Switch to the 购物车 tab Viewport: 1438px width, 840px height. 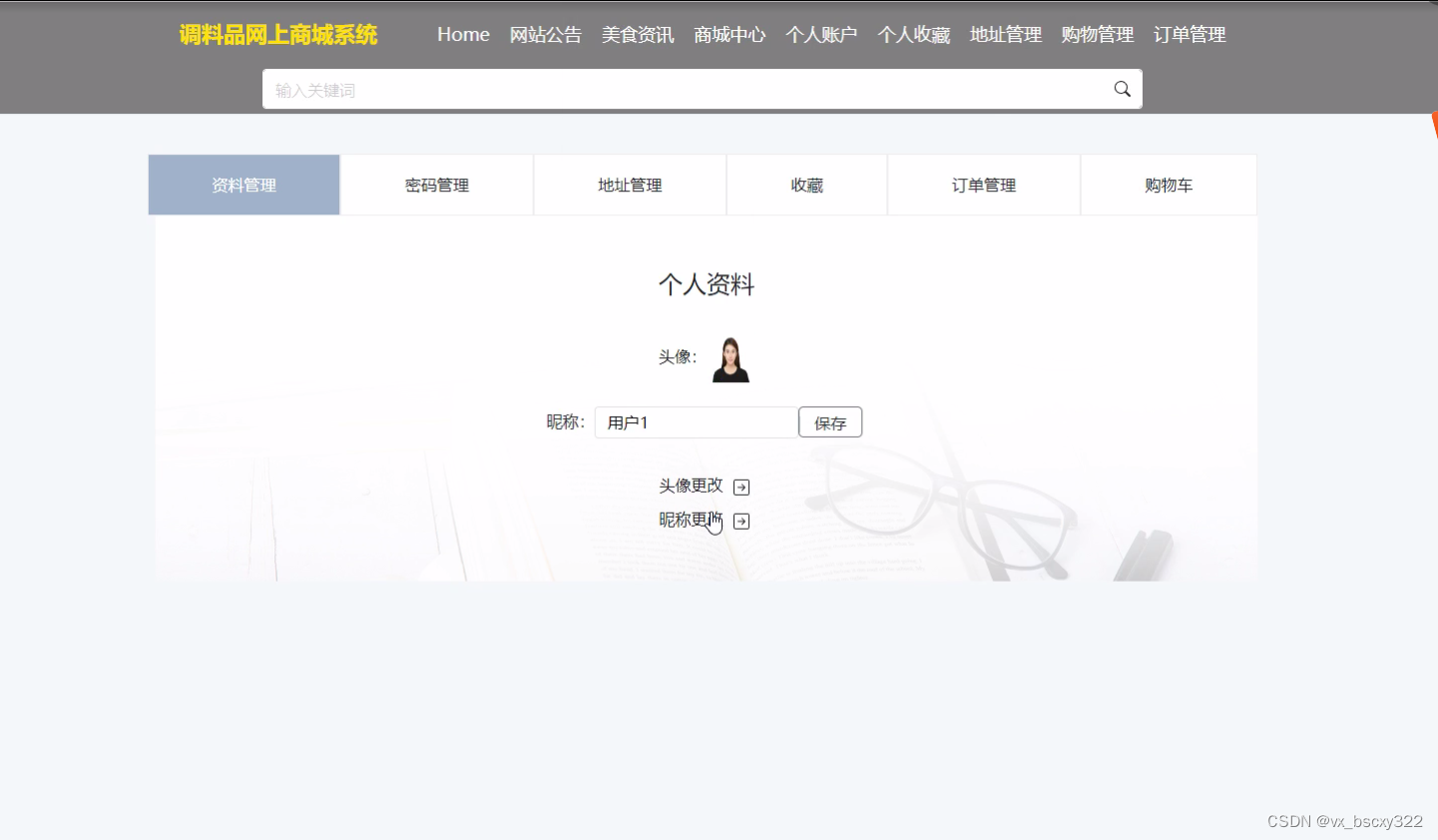[1169, 185]
